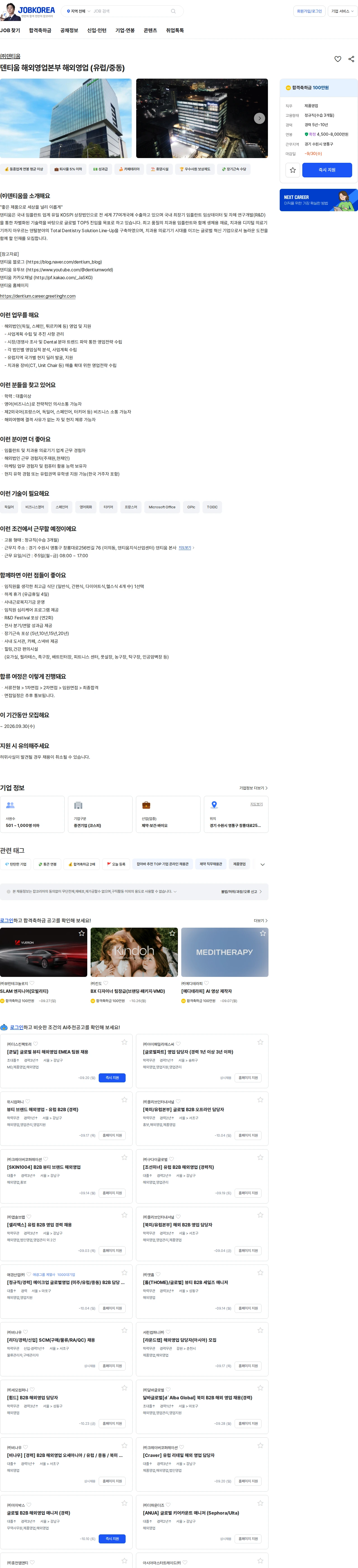Click the search magnifier icon

tap(173, 11)
